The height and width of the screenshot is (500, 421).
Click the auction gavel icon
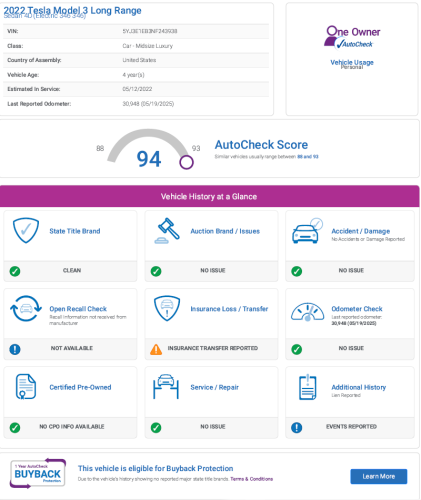point(167,231)
